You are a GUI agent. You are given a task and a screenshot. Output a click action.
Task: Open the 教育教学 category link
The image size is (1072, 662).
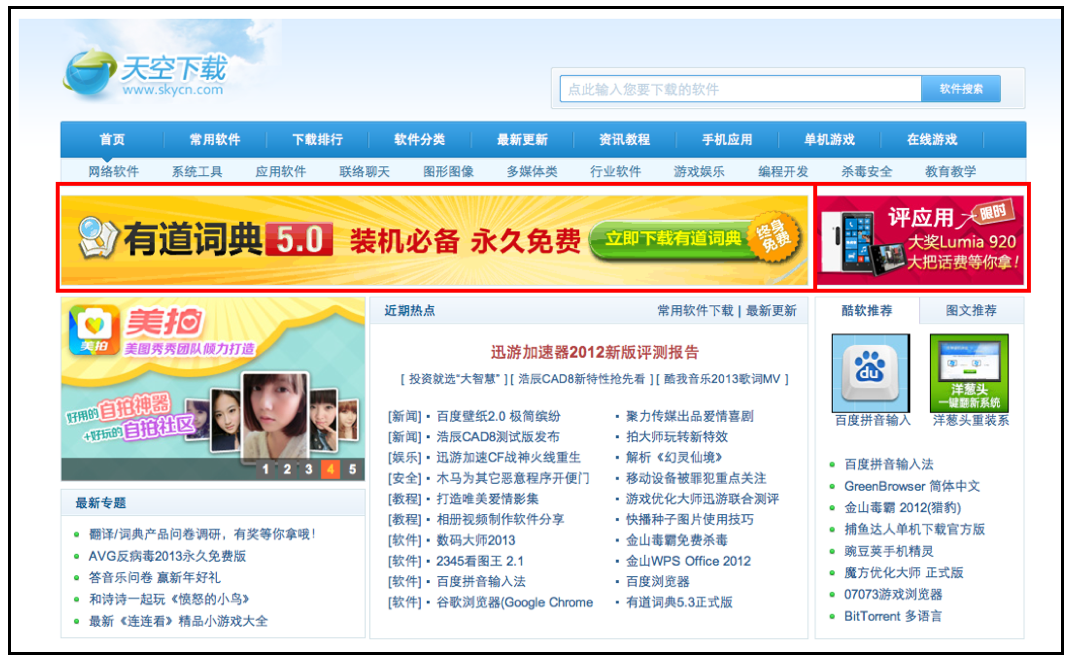tap(950, 172)
